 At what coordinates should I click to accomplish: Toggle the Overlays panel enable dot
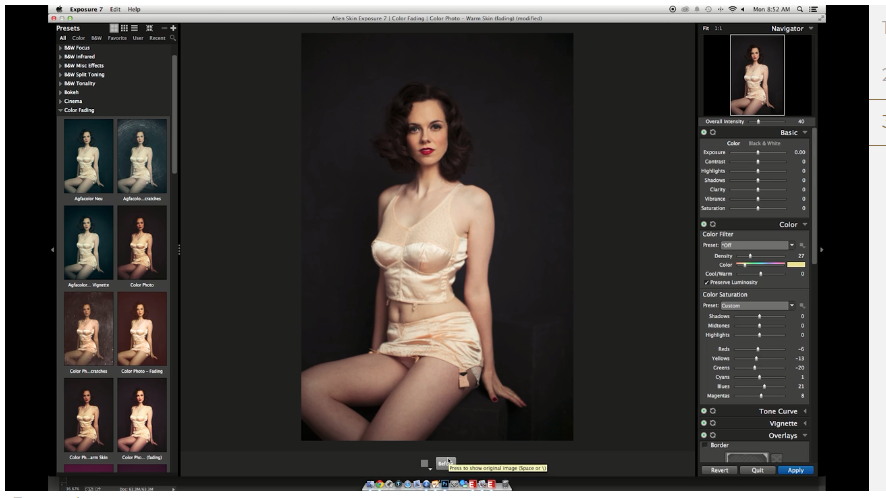pos(704,435)
